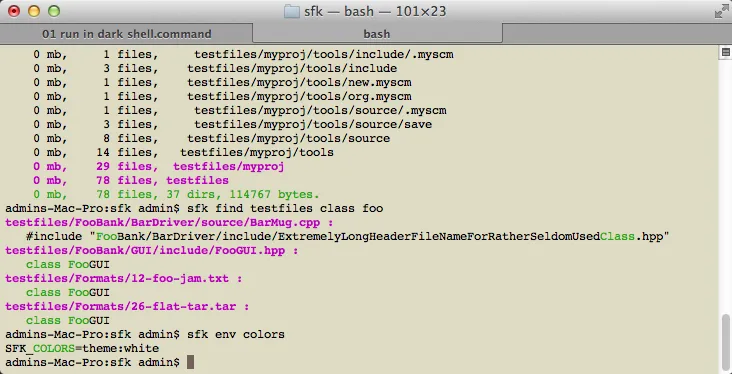Minimize the window using the yellow button
732x374 pixels.
[x=34, y=11]
